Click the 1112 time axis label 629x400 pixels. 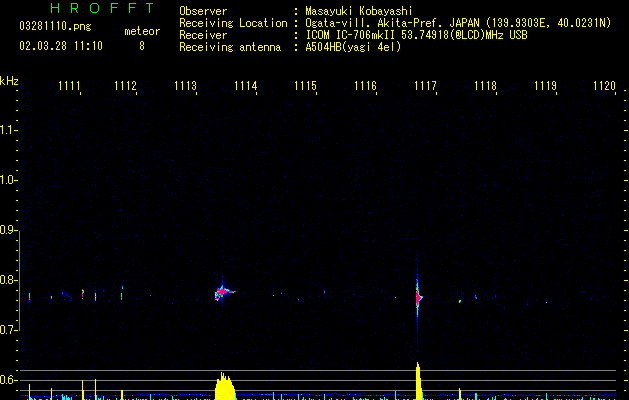click(125, 86)
